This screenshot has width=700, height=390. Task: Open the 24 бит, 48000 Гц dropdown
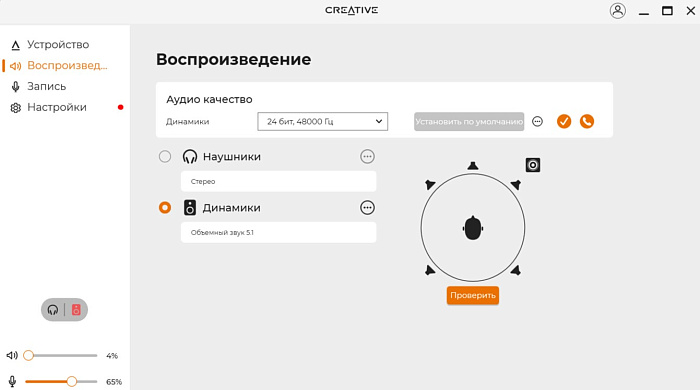click(322, 121)
